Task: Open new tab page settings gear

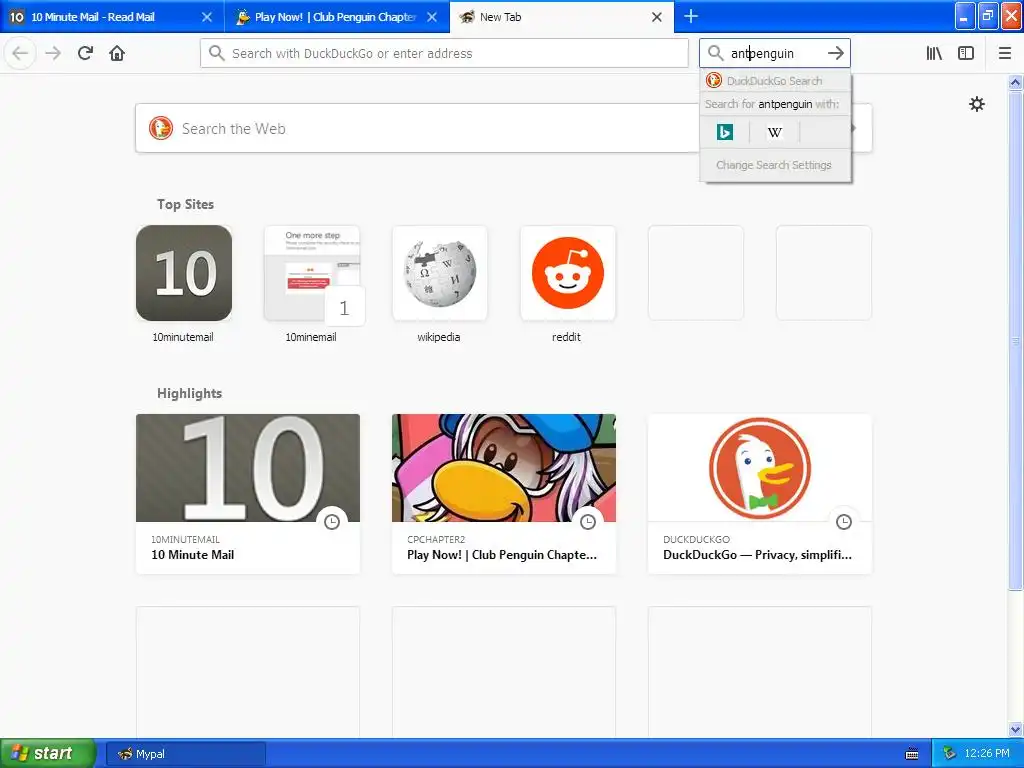Action: (976, 104)
